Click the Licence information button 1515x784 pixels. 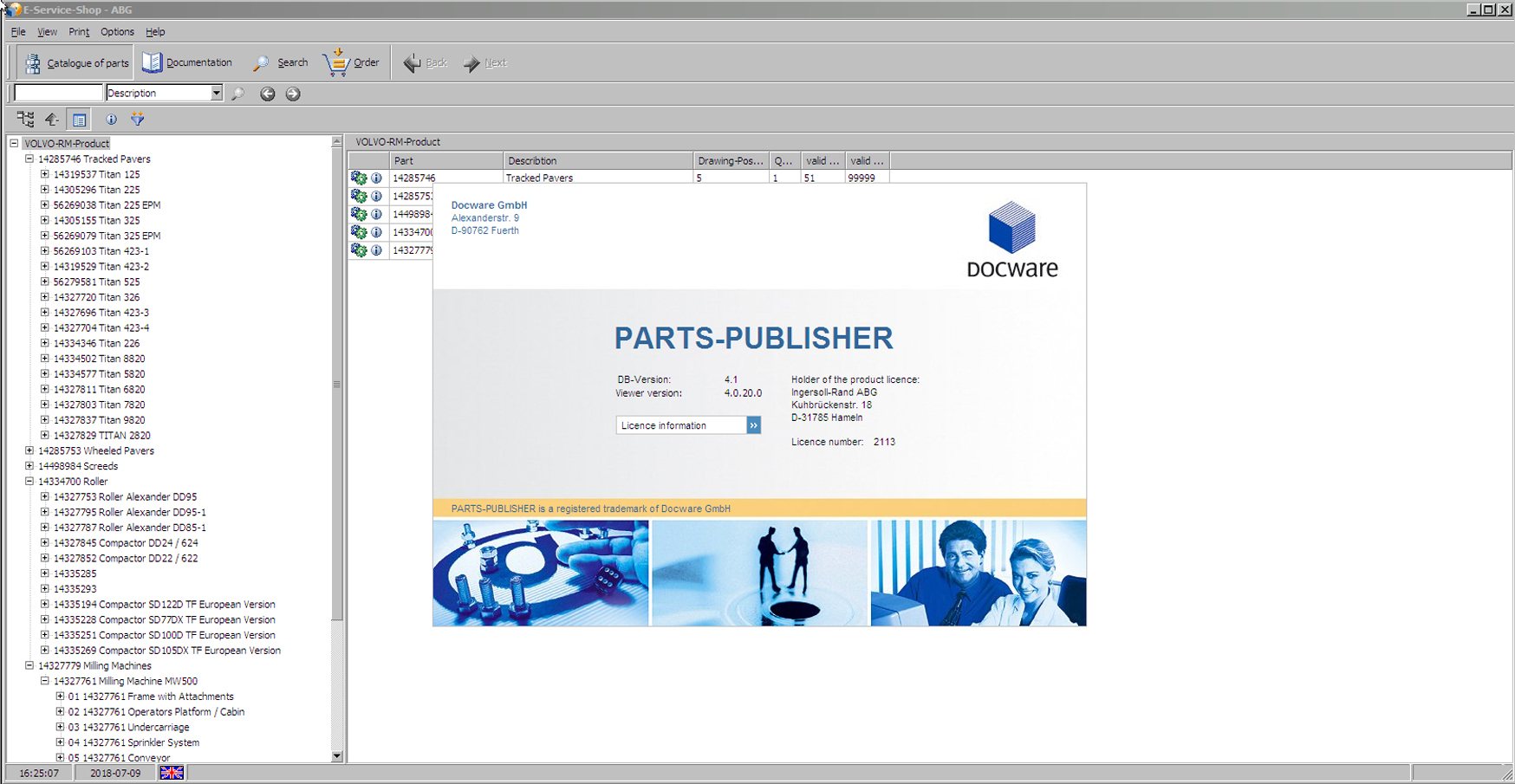(687, 425)
